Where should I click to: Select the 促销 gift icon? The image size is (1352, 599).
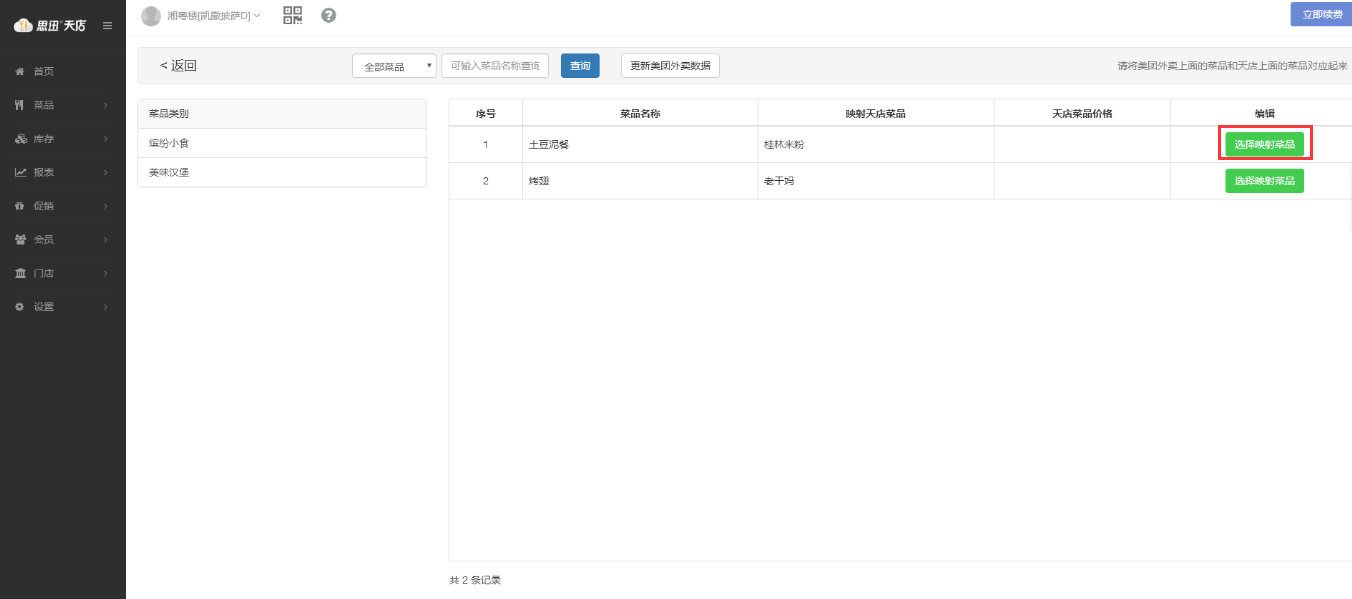(20, 206)
